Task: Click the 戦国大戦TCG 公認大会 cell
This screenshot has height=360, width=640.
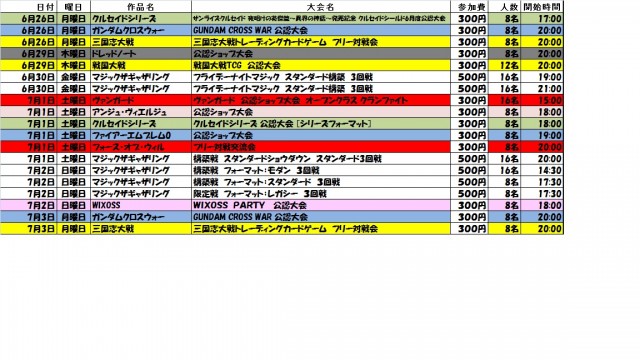Action: click(321, 65)
